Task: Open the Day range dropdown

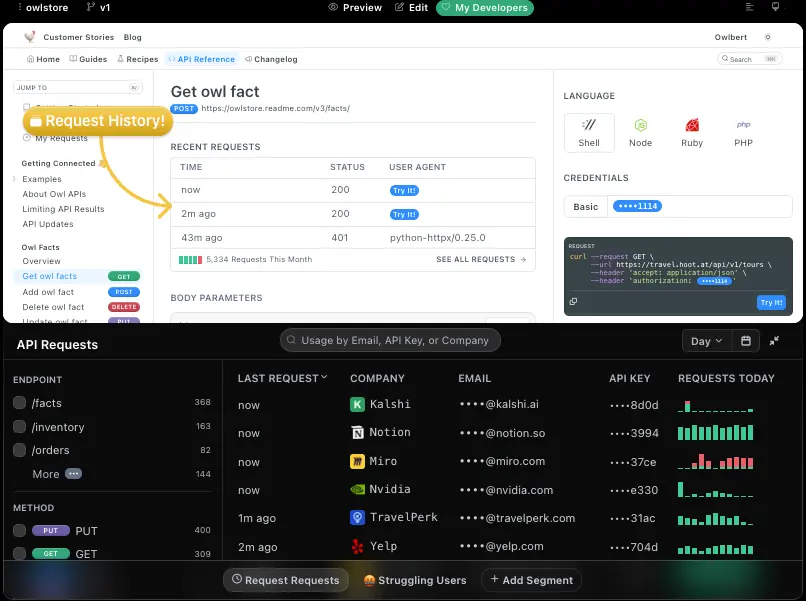Action: click(707, 341)
